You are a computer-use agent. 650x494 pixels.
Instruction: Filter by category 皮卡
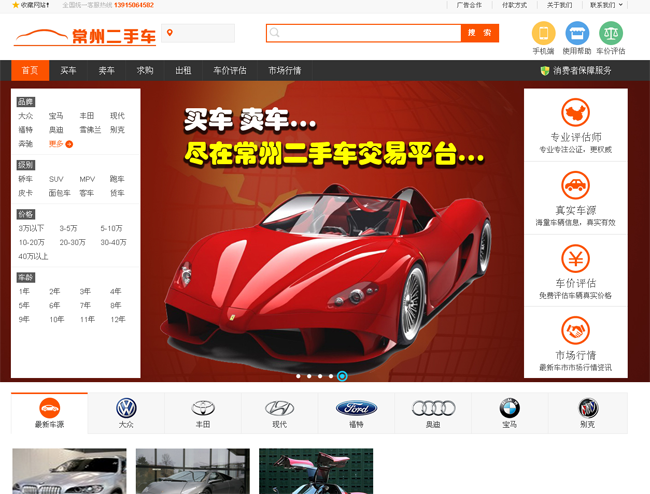(26, 193)
